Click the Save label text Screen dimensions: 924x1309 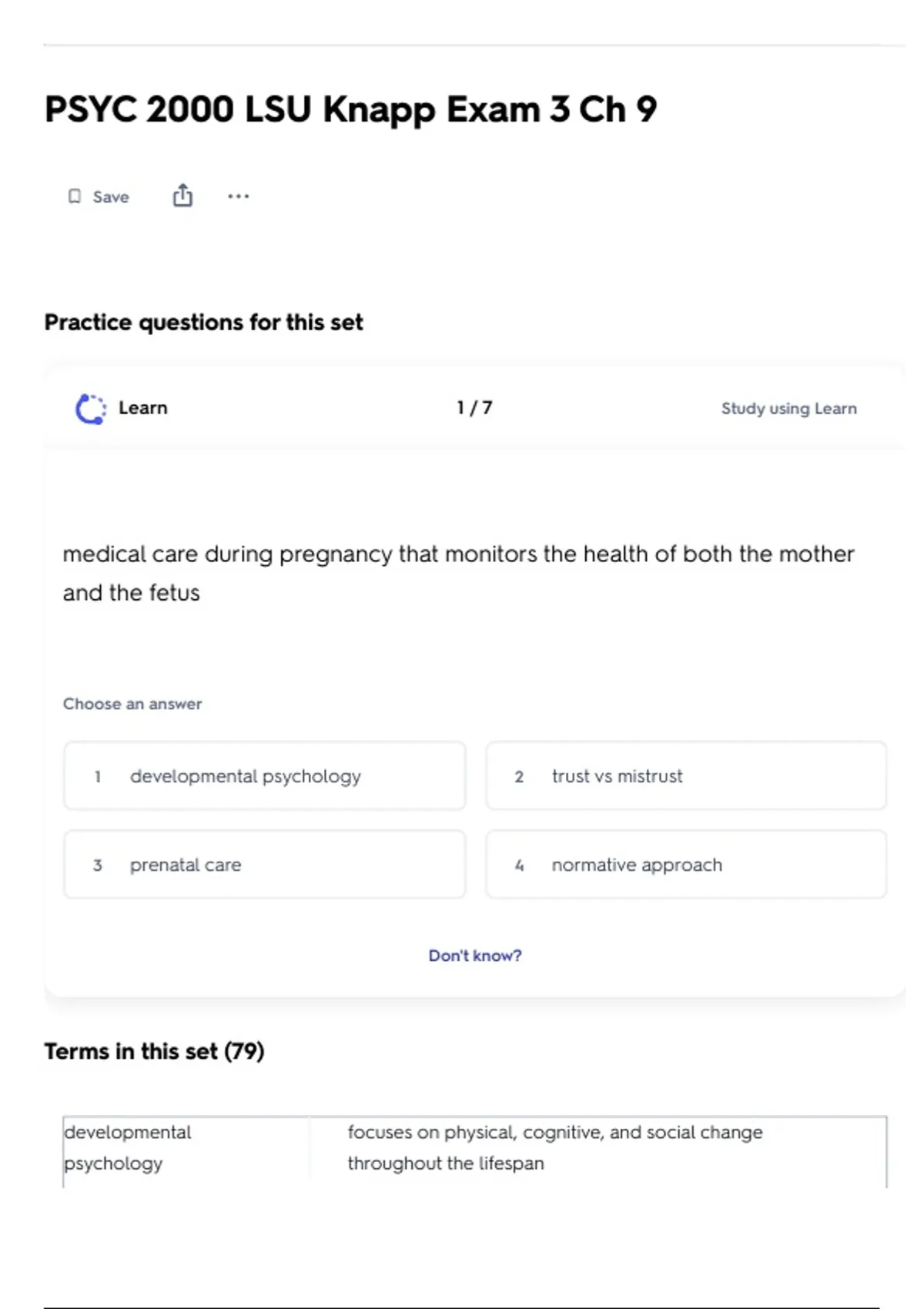[x=111, y=197]
